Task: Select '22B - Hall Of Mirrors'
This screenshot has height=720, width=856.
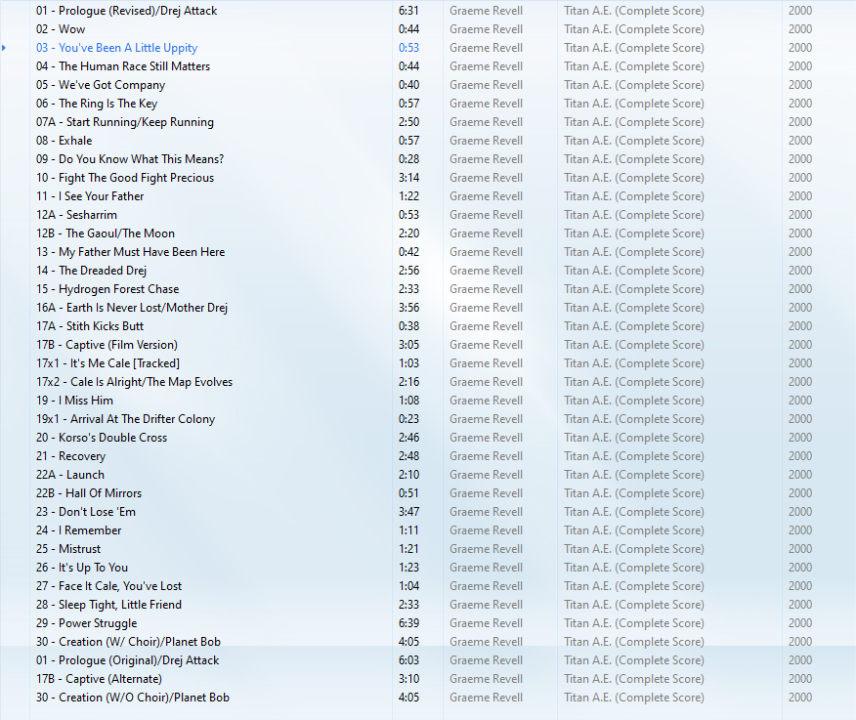Action: 89,493
